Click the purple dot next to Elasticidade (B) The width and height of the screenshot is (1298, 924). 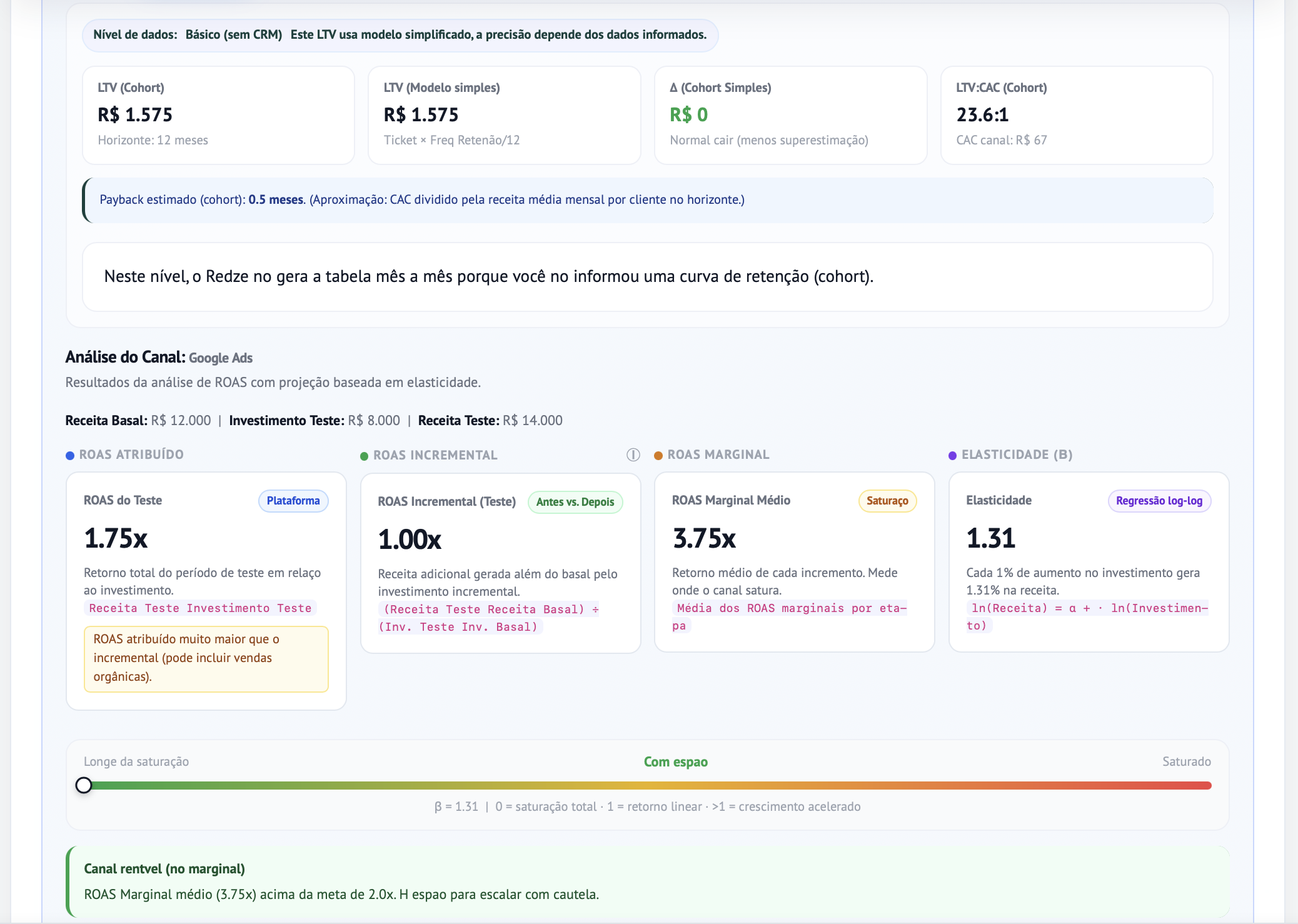point(952,456)
